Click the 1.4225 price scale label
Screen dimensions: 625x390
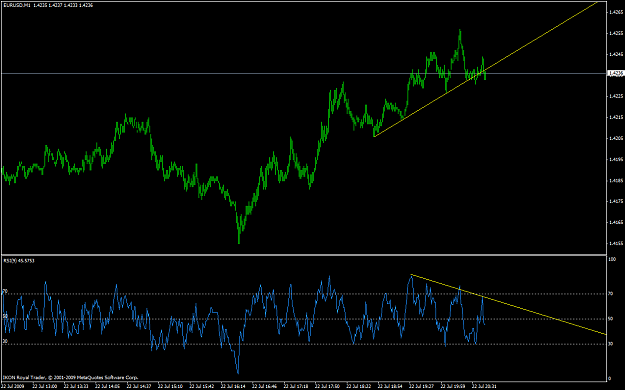coord(616,96)
